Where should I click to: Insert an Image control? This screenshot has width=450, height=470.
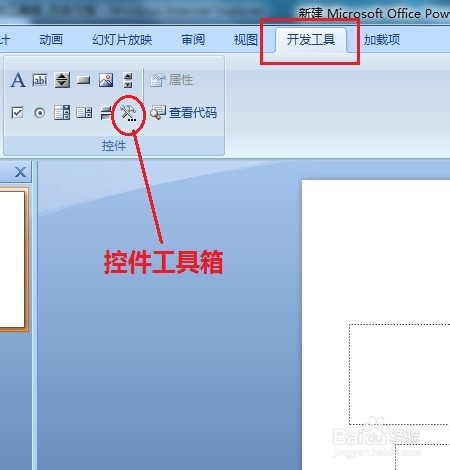tap(106, 80)
